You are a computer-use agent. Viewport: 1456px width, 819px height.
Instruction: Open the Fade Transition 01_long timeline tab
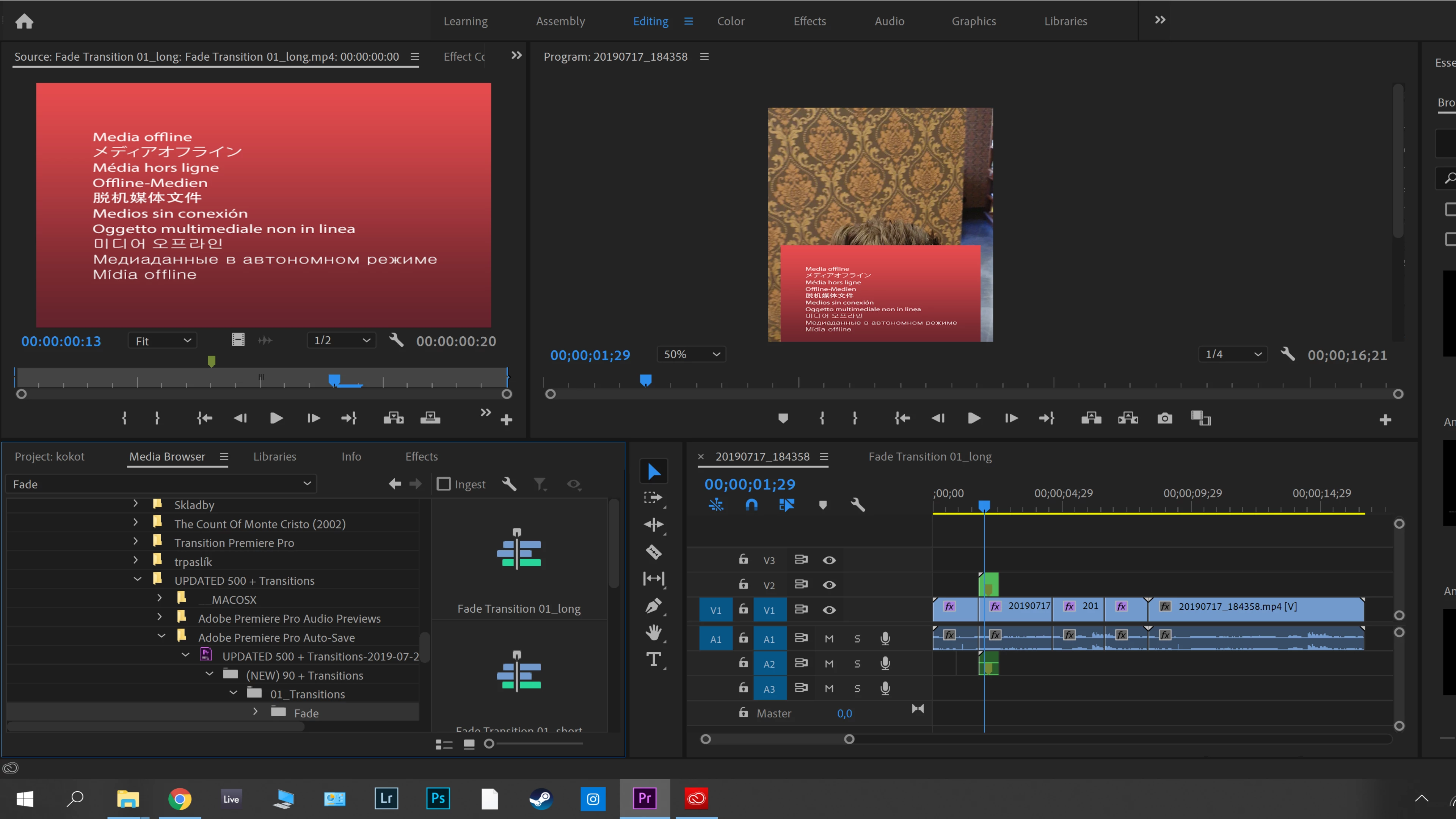pyautogui.click(x=930, y=456)
